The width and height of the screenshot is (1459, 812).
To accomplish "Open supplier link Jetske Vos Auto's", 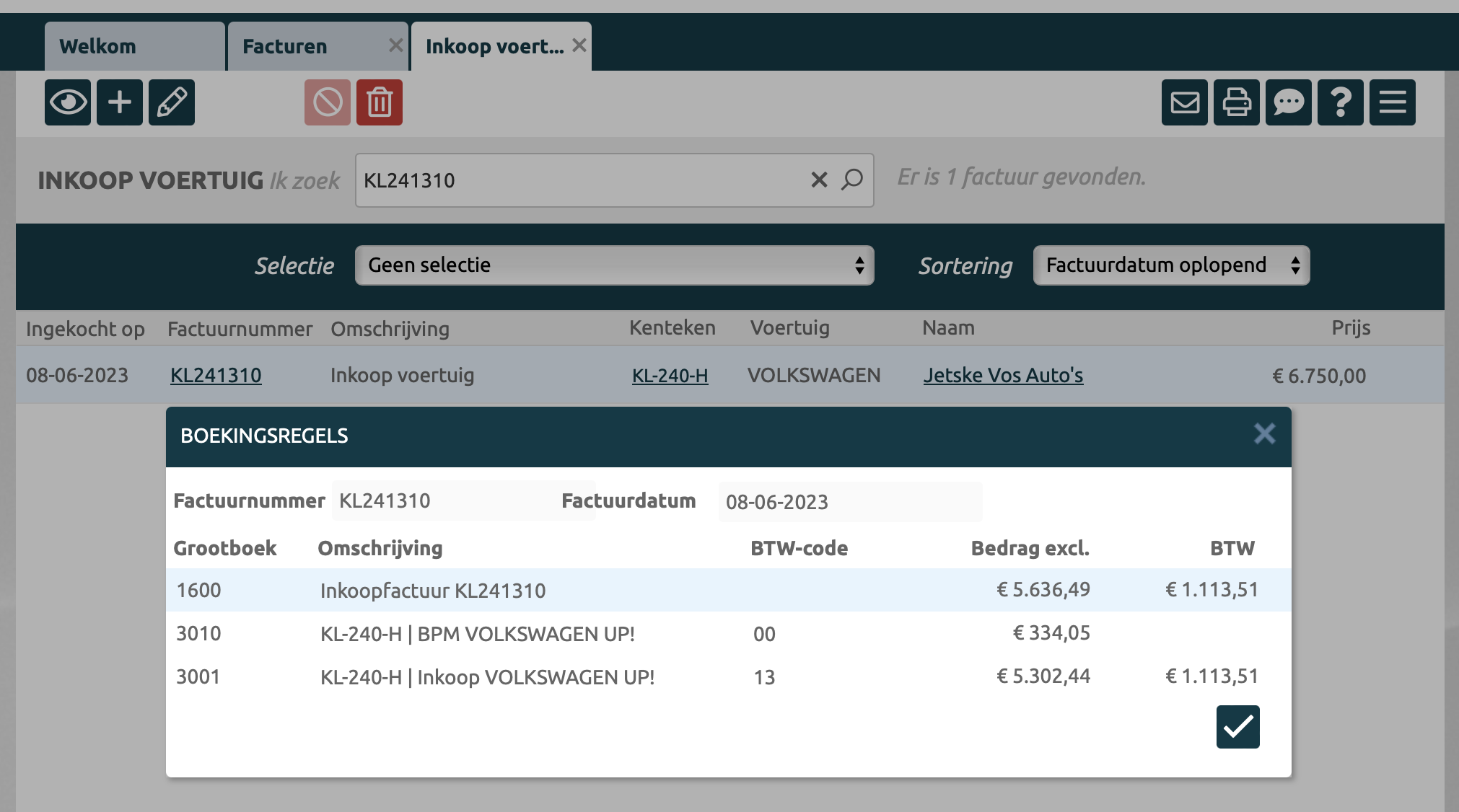I will [1003, 376].
